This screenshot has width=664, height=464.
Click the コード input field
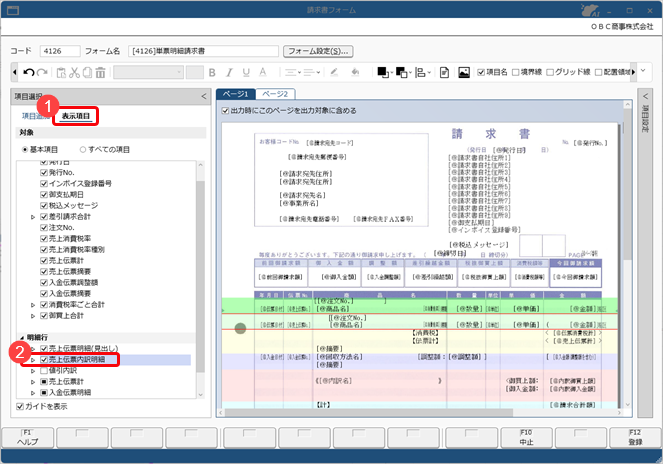coord(60,51)
